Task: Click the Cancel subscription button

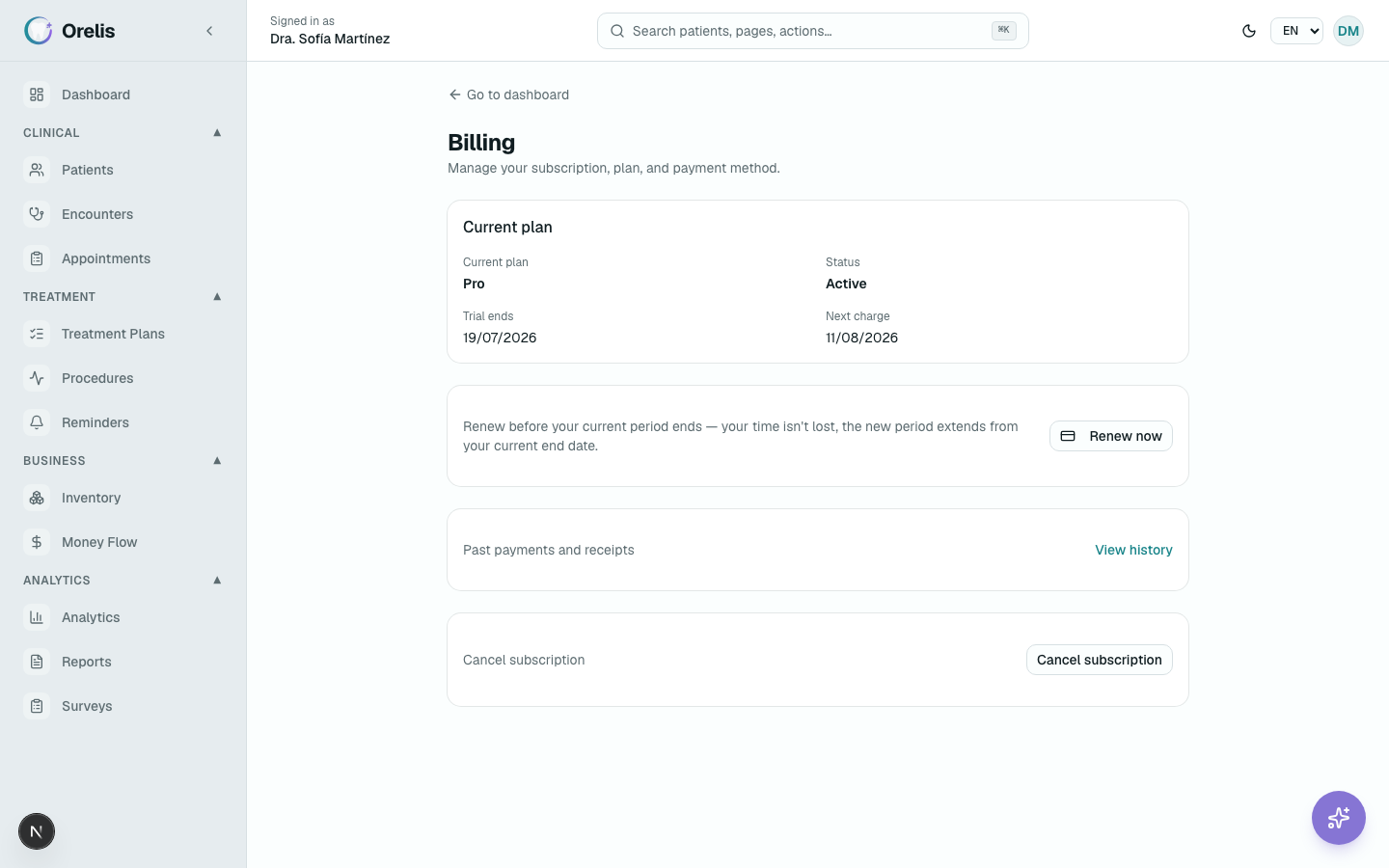Action: coord(1100,660)
